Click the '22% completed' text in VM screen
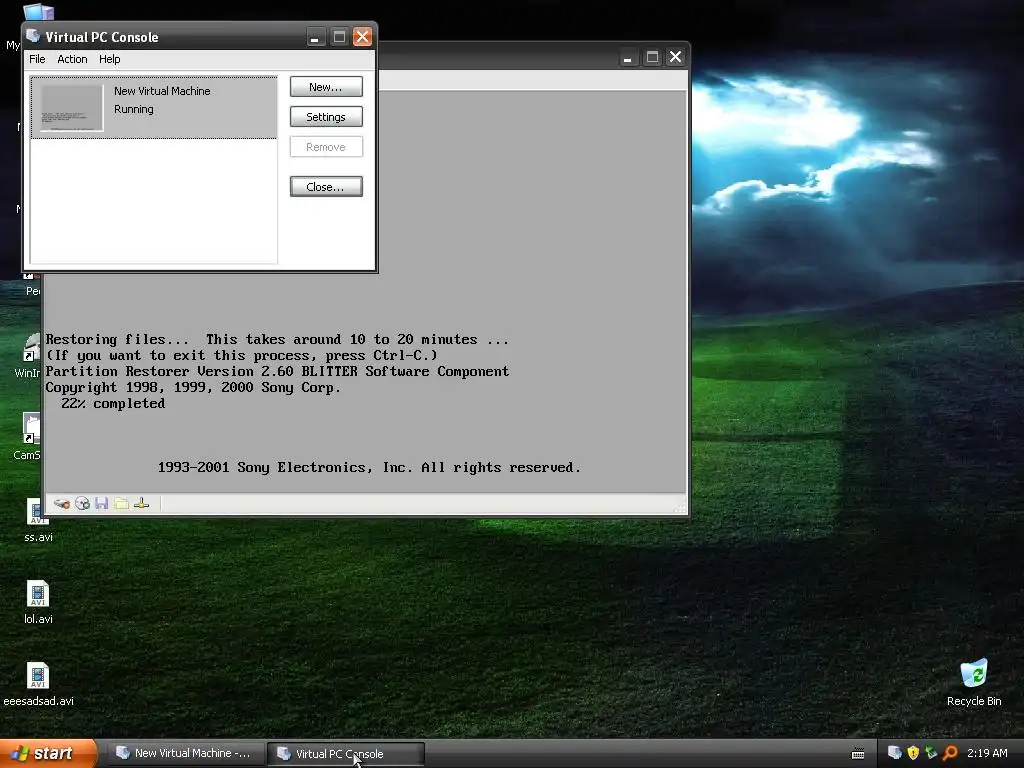 (113, 404)
